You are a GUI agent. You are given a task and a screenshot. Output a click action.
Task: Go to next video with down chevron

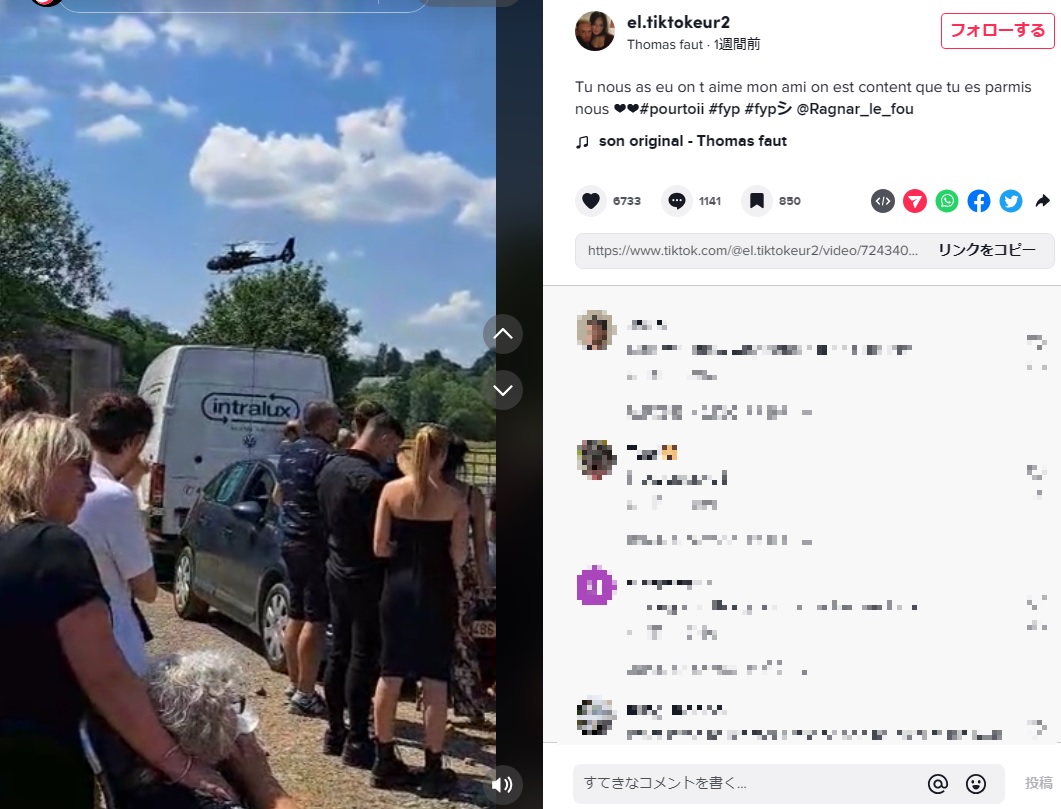pos(503,390)
